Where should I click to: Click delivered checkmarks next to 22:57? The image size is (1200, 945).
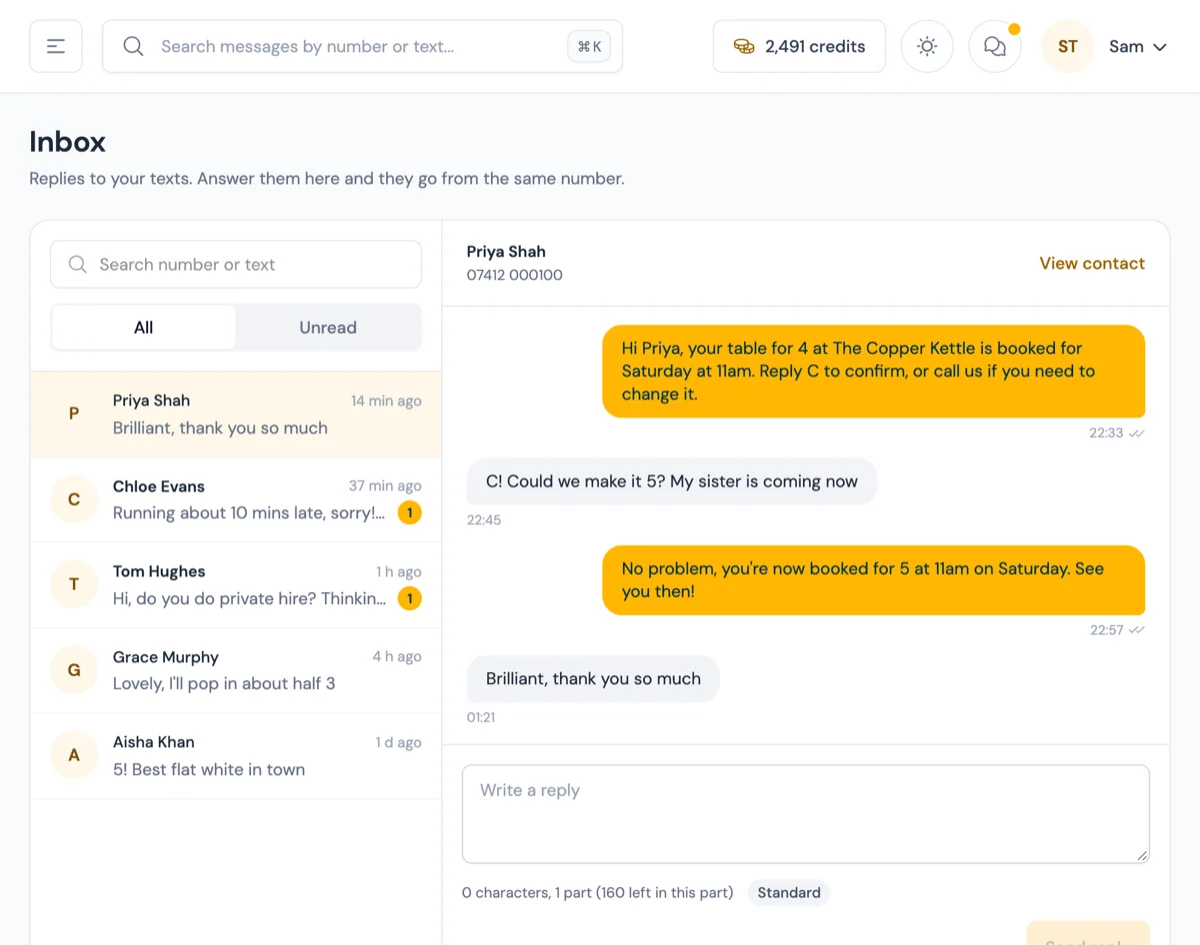pos(1137,630)
